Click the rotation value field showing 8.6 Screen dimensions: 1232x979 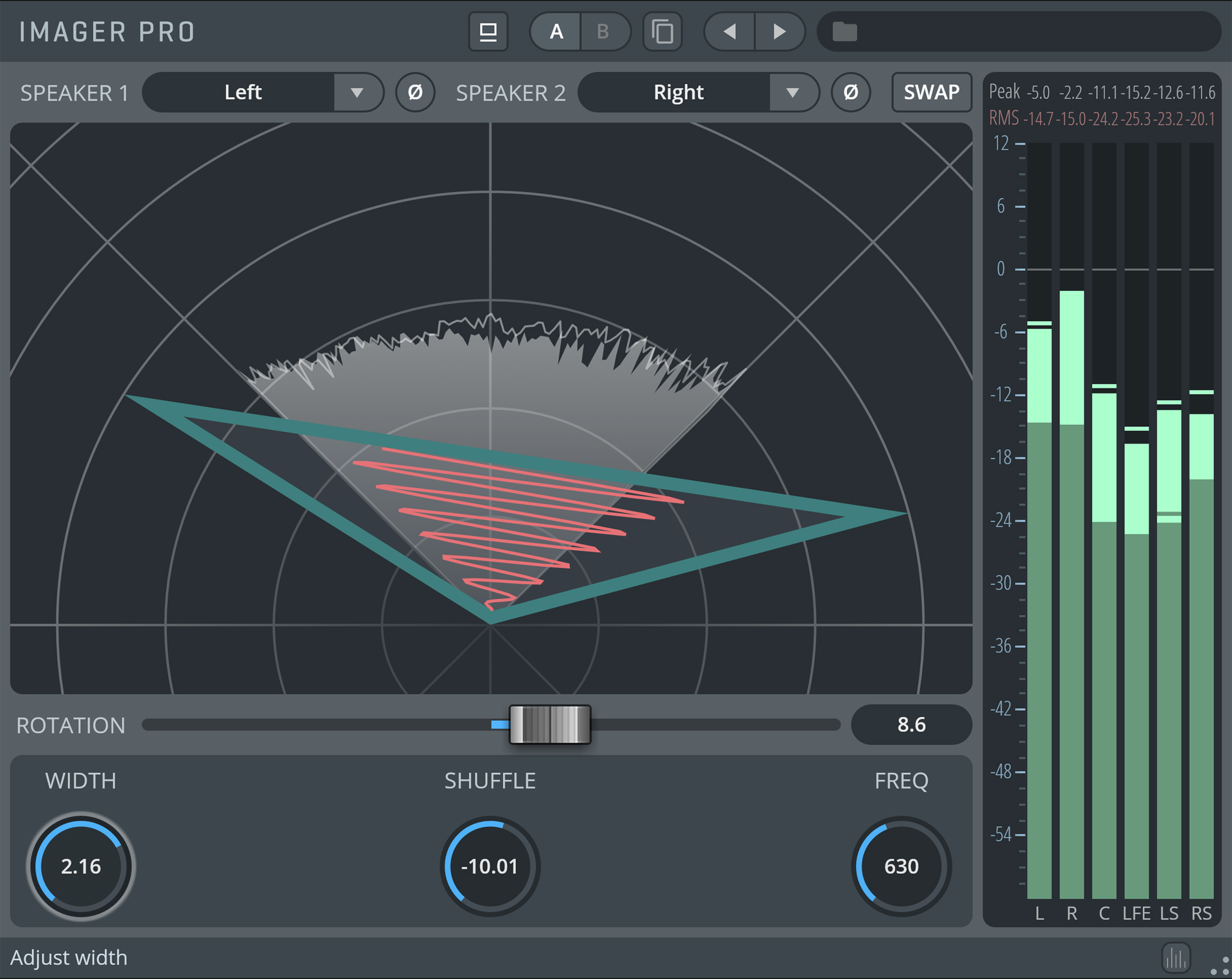[911, 724]
